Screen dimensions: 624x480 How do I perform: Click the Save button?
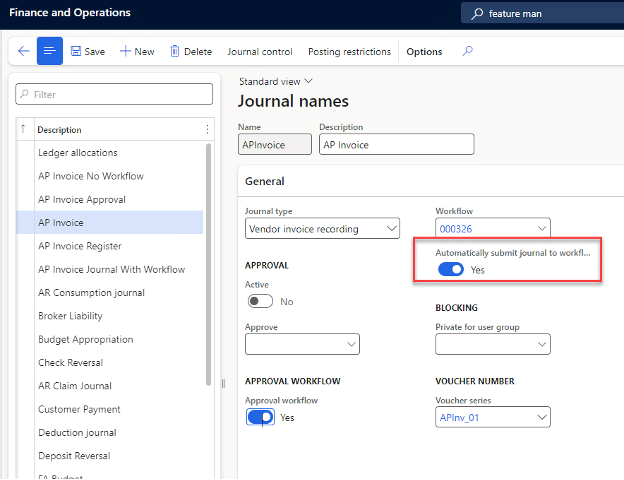[88, 51]
